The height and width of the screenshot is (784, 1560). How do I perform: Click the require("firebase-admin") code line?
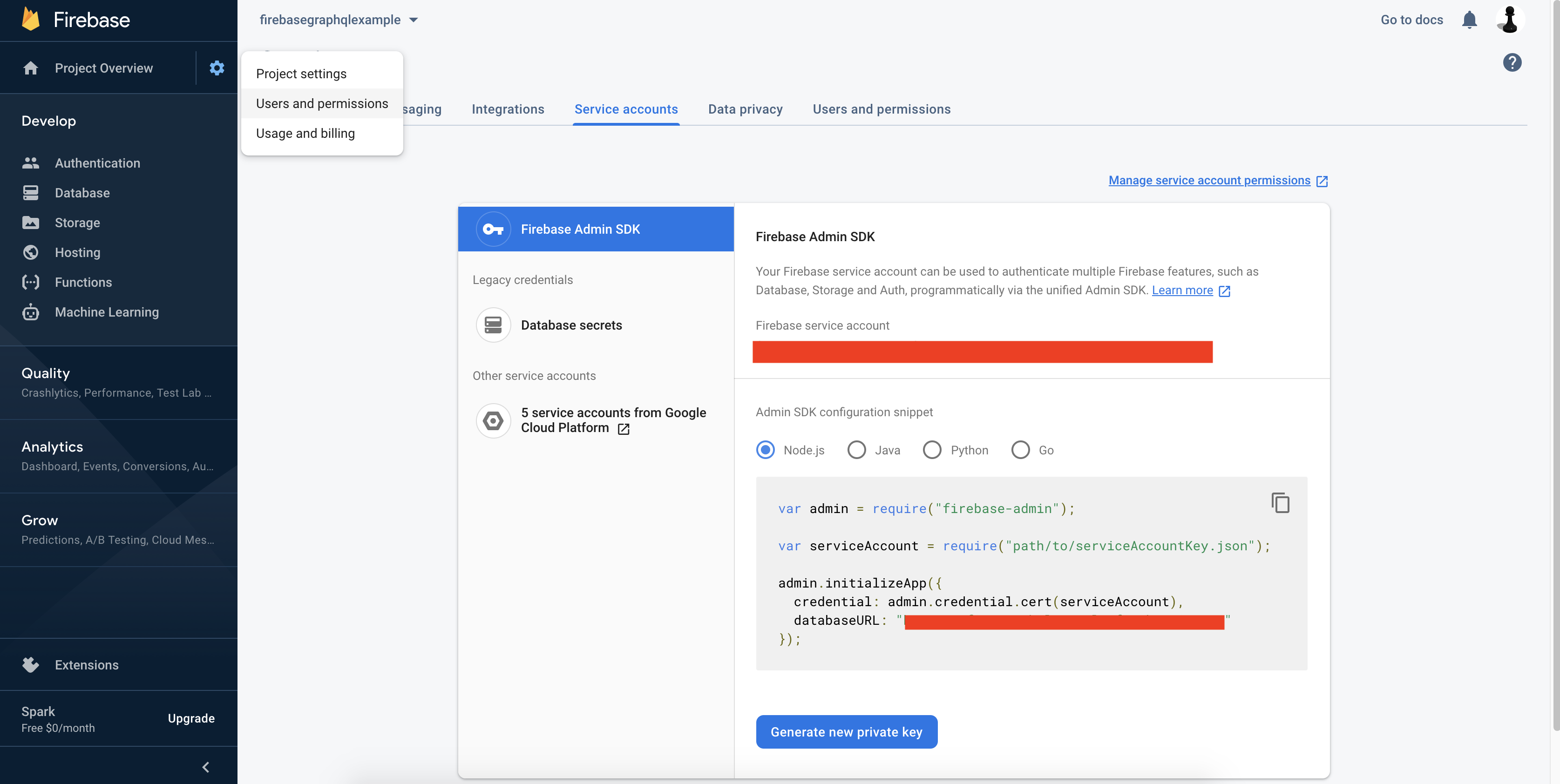point(927,508)
